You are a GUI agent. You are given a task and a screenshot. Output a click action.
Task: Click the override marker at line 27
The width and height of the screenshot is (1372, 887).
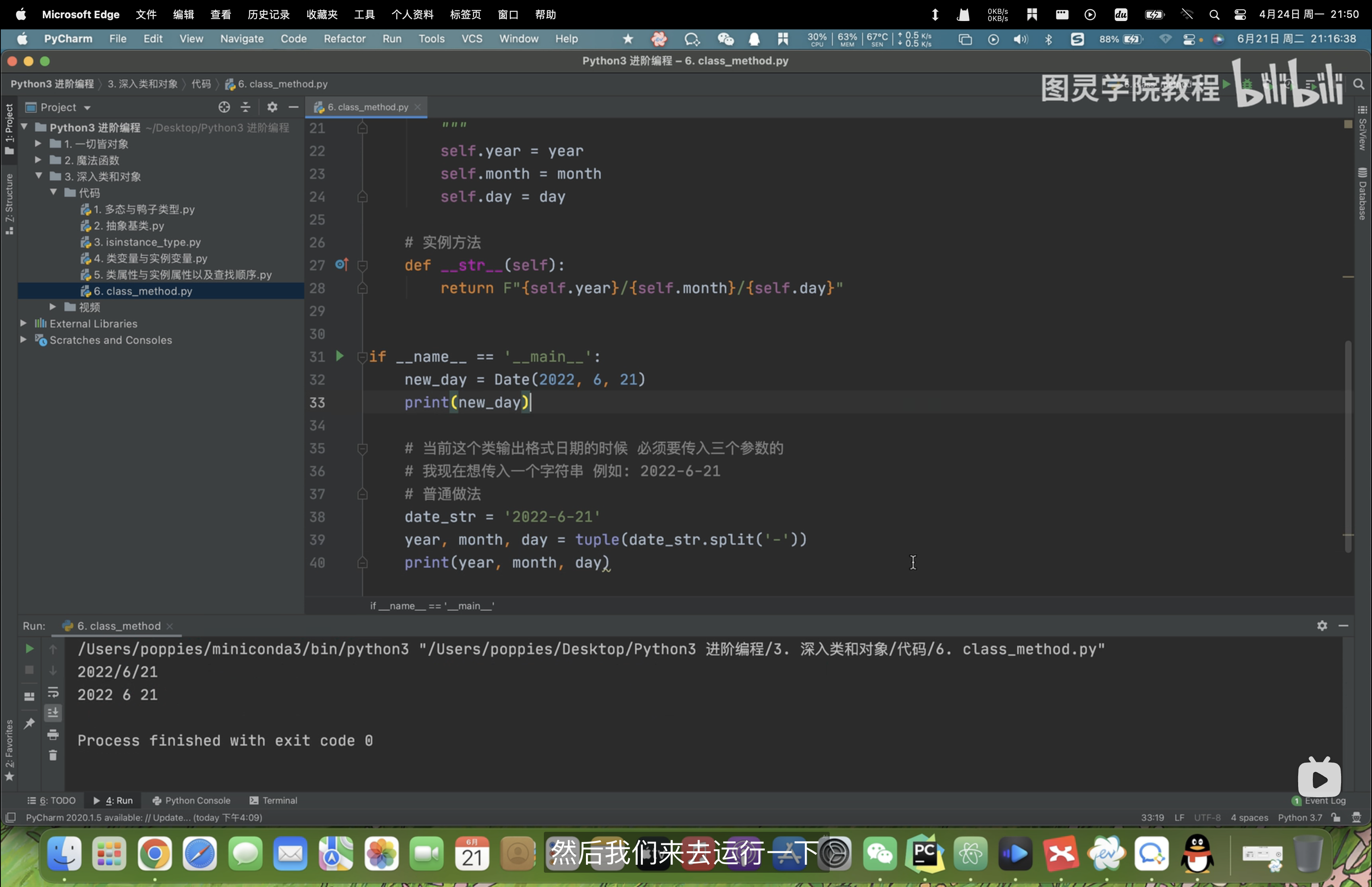(341, 264)
